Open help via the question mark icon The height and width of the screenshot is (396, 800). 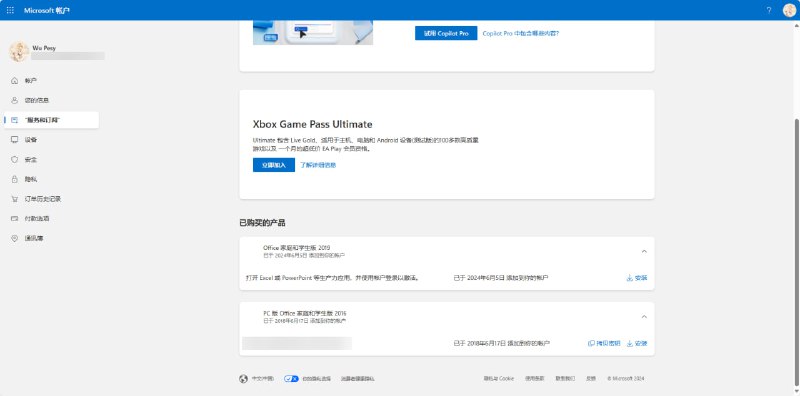[769, 10]
